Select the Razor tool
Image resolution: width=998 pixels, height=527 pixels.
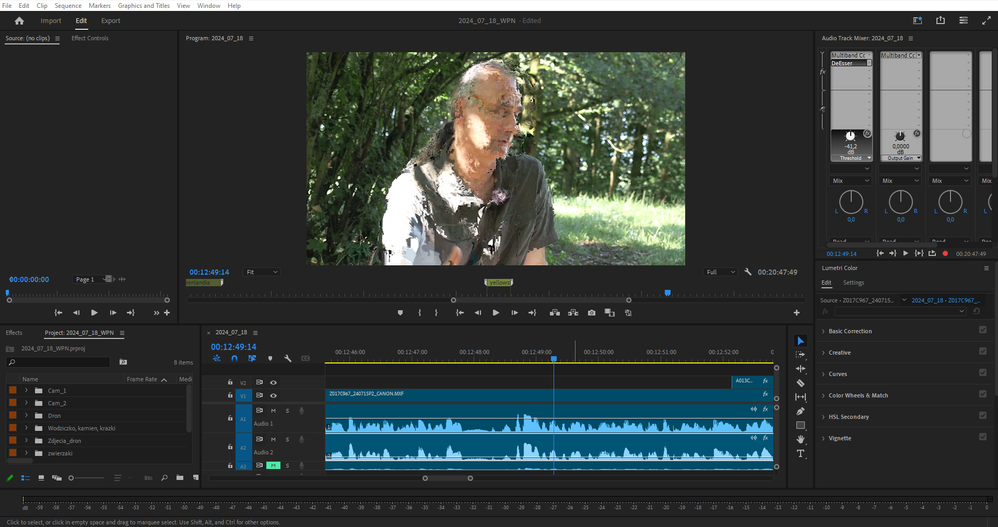pyautogui.click(x=801, y=383)
